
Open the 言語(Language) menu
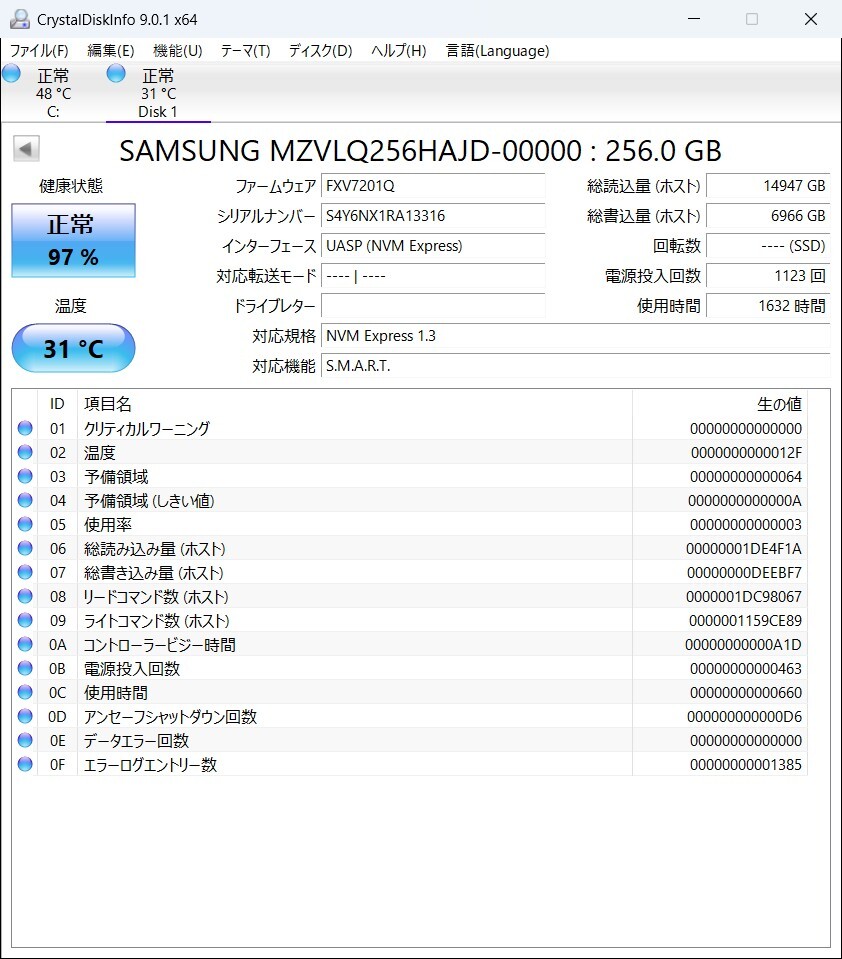497,50
